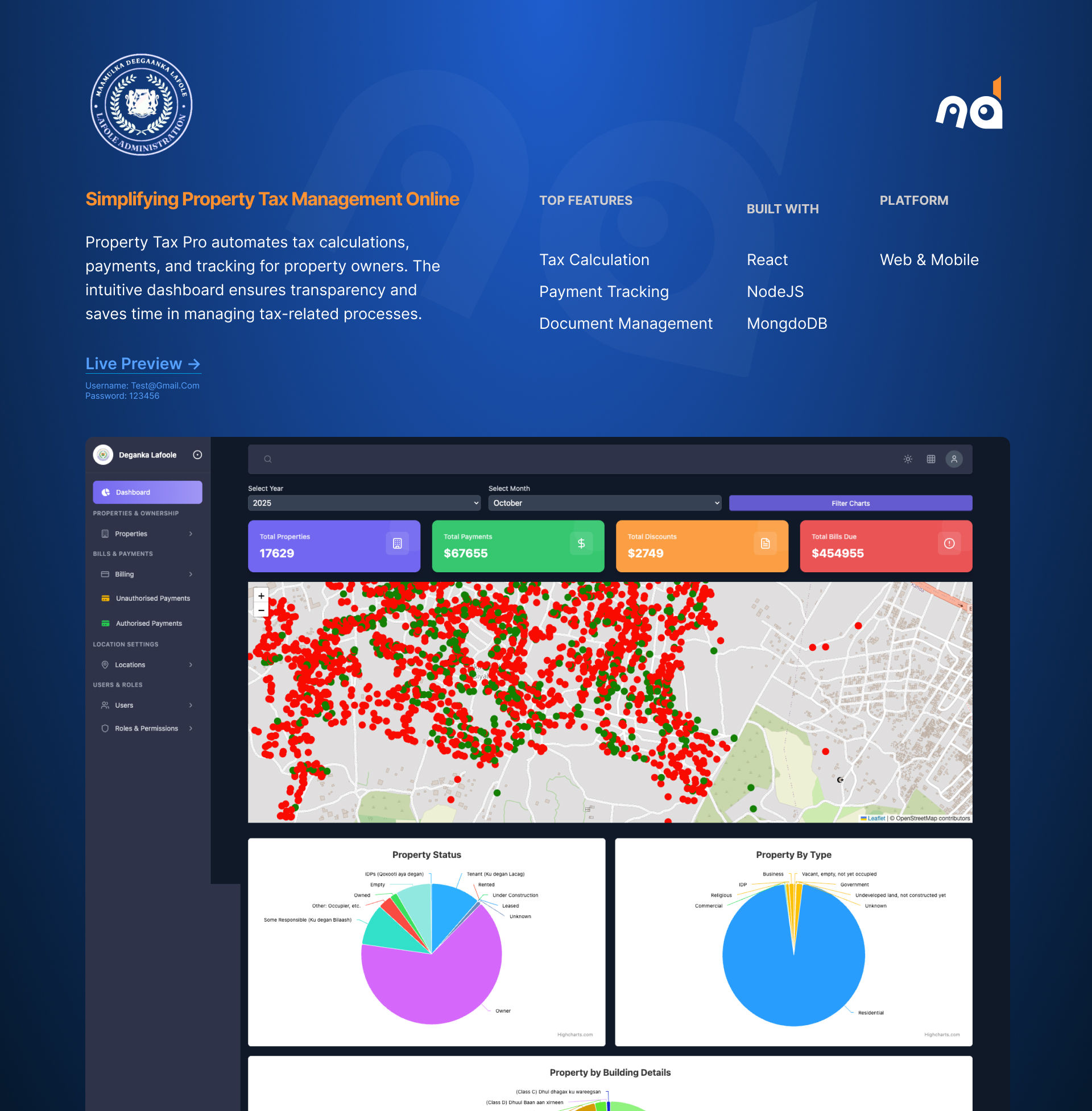Click the Lafoole Administration seal logo
Viewport: 1092px width, 1111px height.
pyautogui.click(x=142, y=105)
